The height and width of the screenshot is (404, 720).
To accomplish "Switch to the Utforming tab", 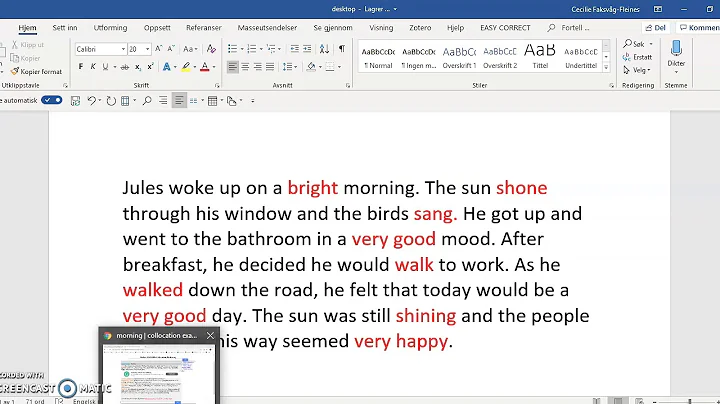I will click(110, 28).
